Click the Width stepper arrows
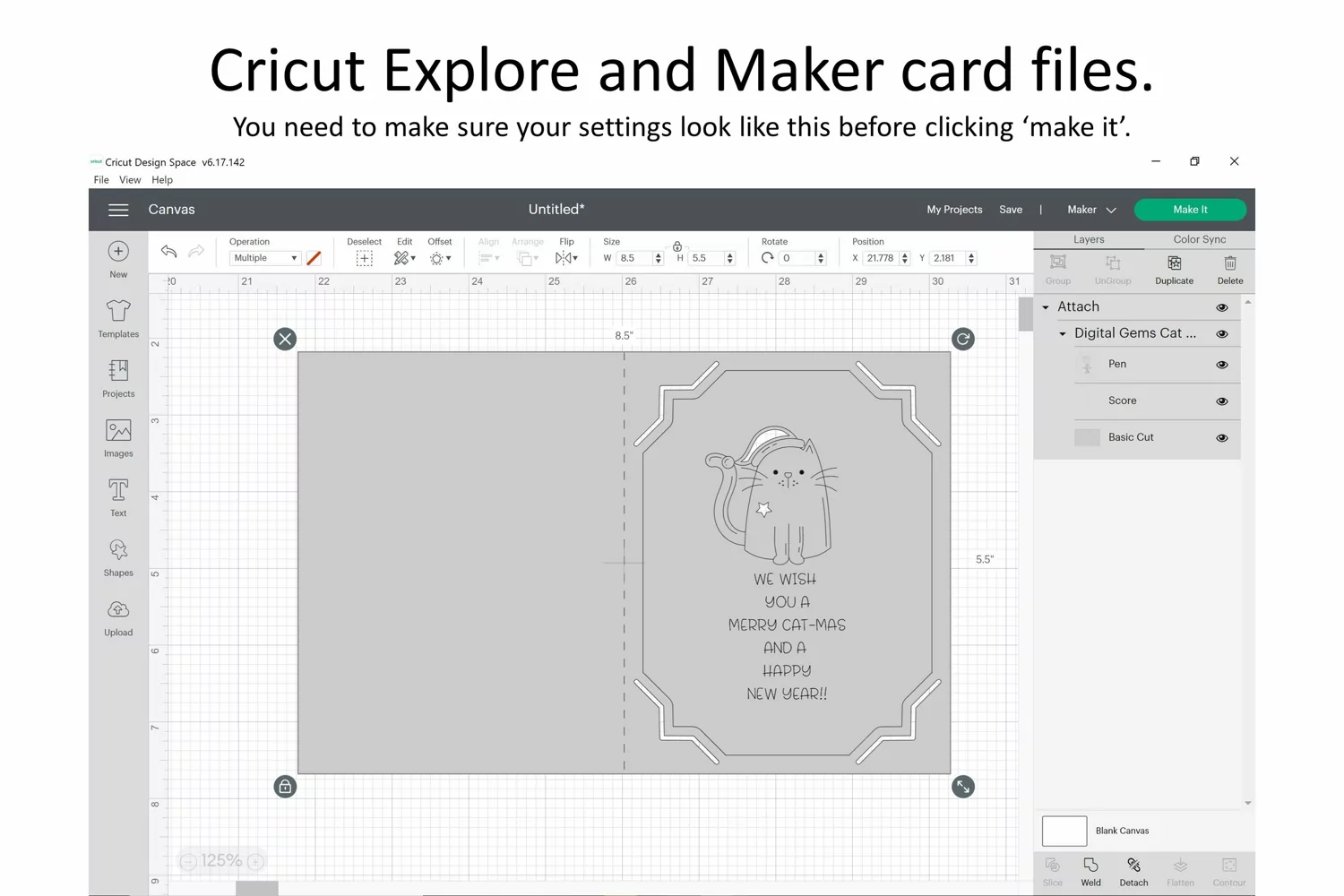 pyautogui.click(x=659, y=258)
